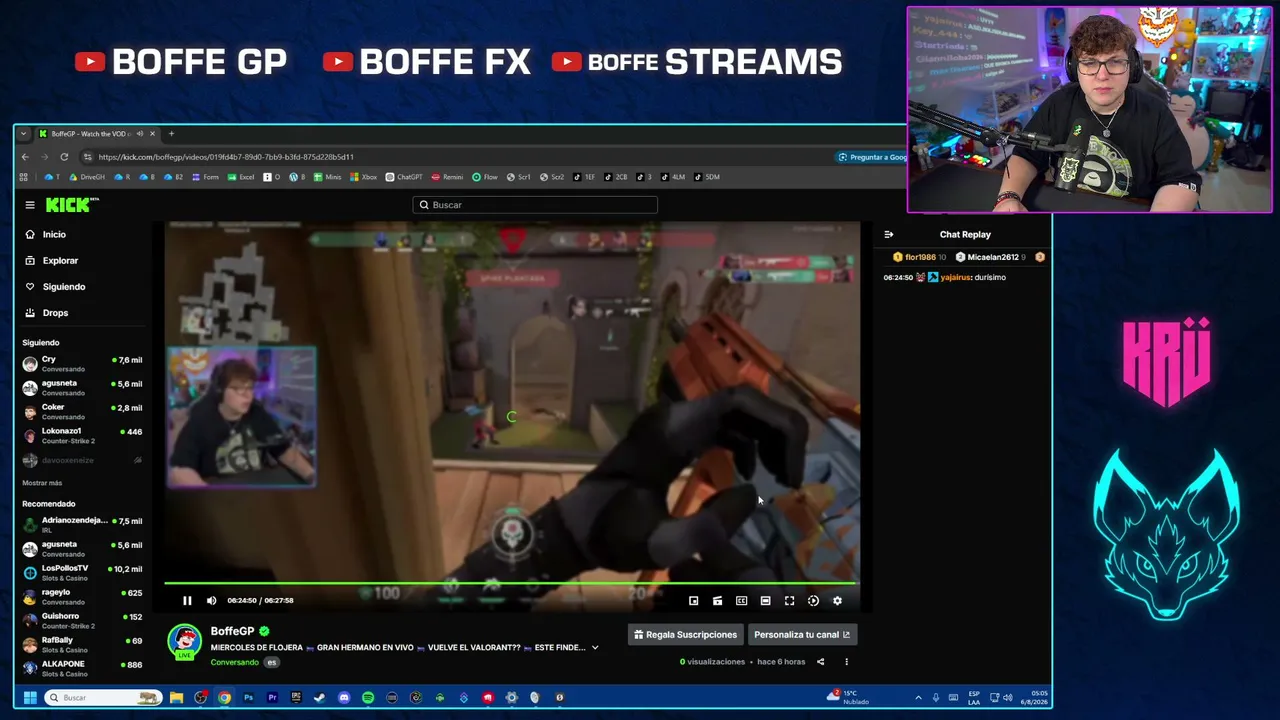Viewport: 1280px width, 720px height.
Task: Open the taskbar weather widget
Action: (x=849, y=698)
